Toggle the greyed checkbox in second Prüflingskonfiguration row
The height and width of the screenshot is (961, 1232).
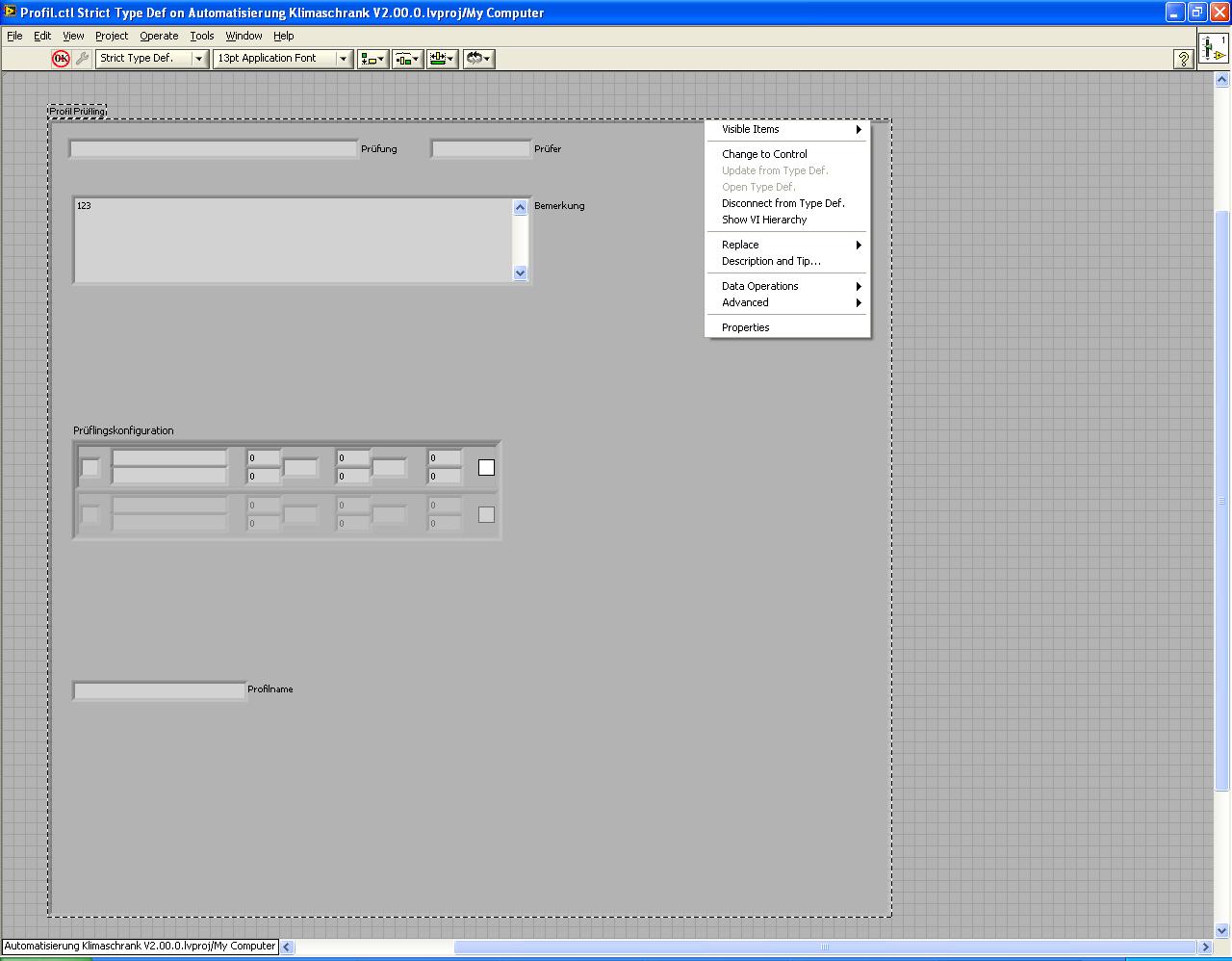tap(486, 514)
